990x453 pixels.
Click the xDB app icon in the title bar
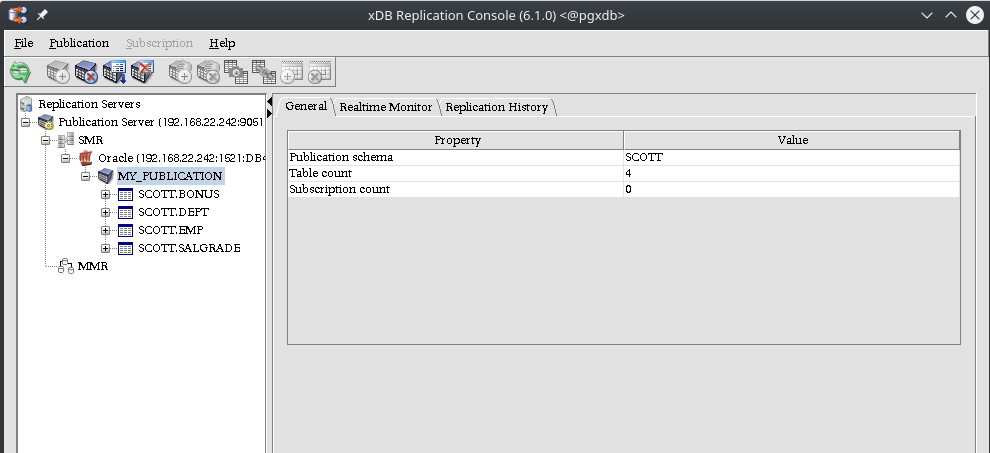tap(18, 15)
